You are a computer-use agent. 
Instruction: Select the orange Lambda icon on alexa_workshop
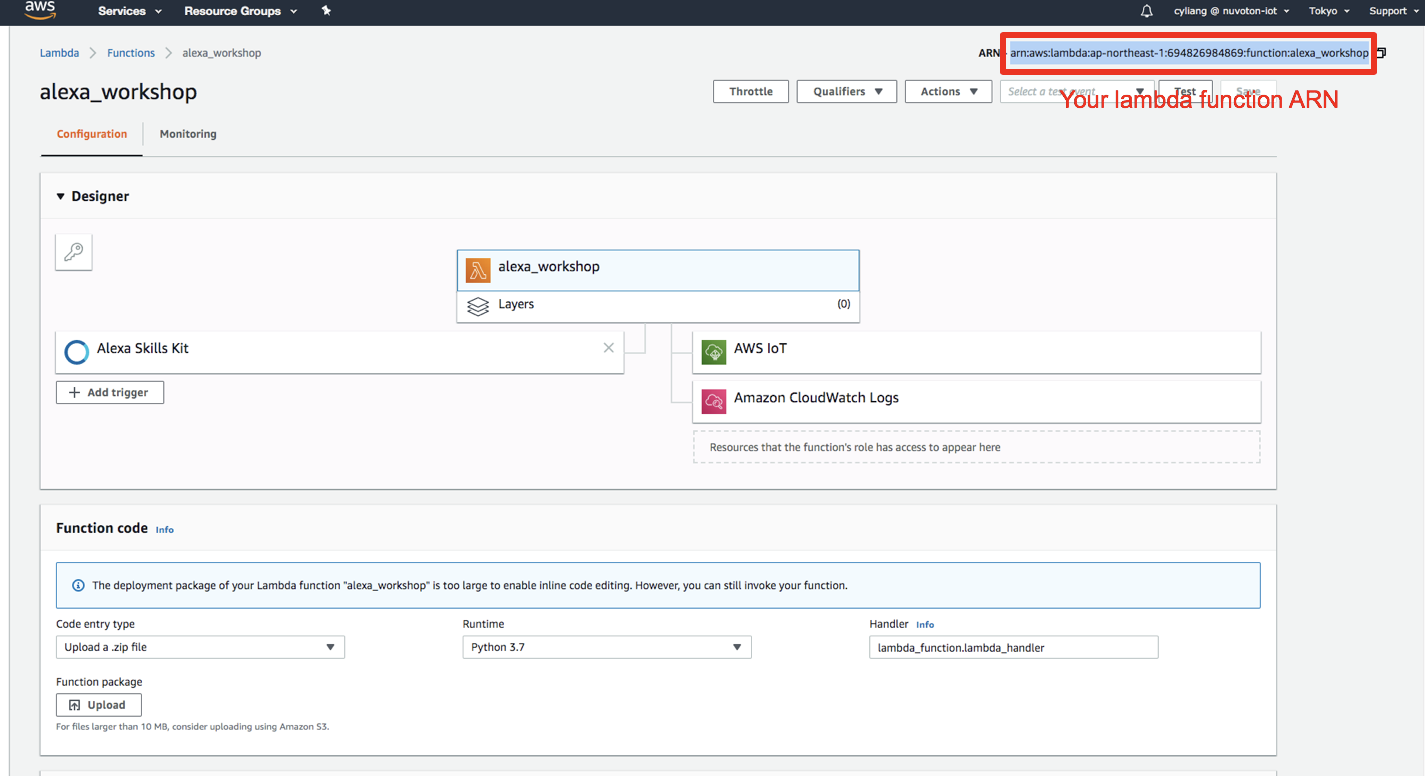[x=478, y=269]
